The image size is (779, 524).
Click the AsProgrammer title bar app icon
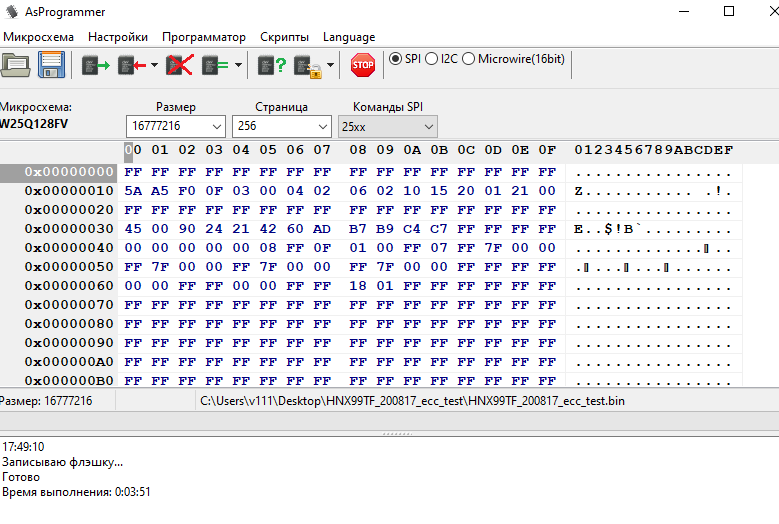pos(11,11)
